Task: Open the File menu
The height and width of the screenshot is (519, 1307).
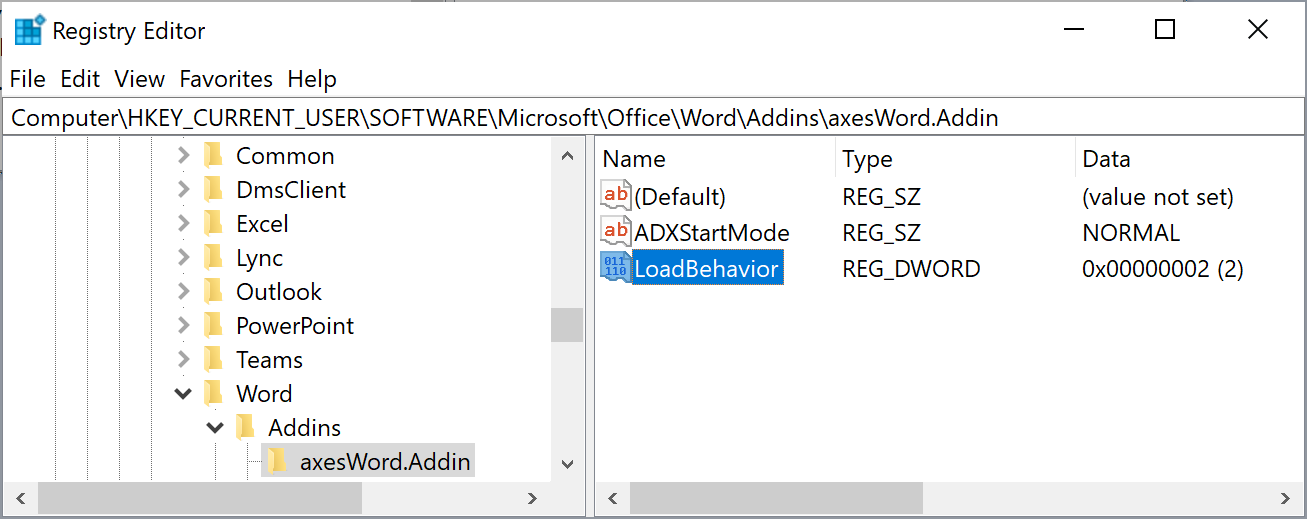Action: (27, 79)
